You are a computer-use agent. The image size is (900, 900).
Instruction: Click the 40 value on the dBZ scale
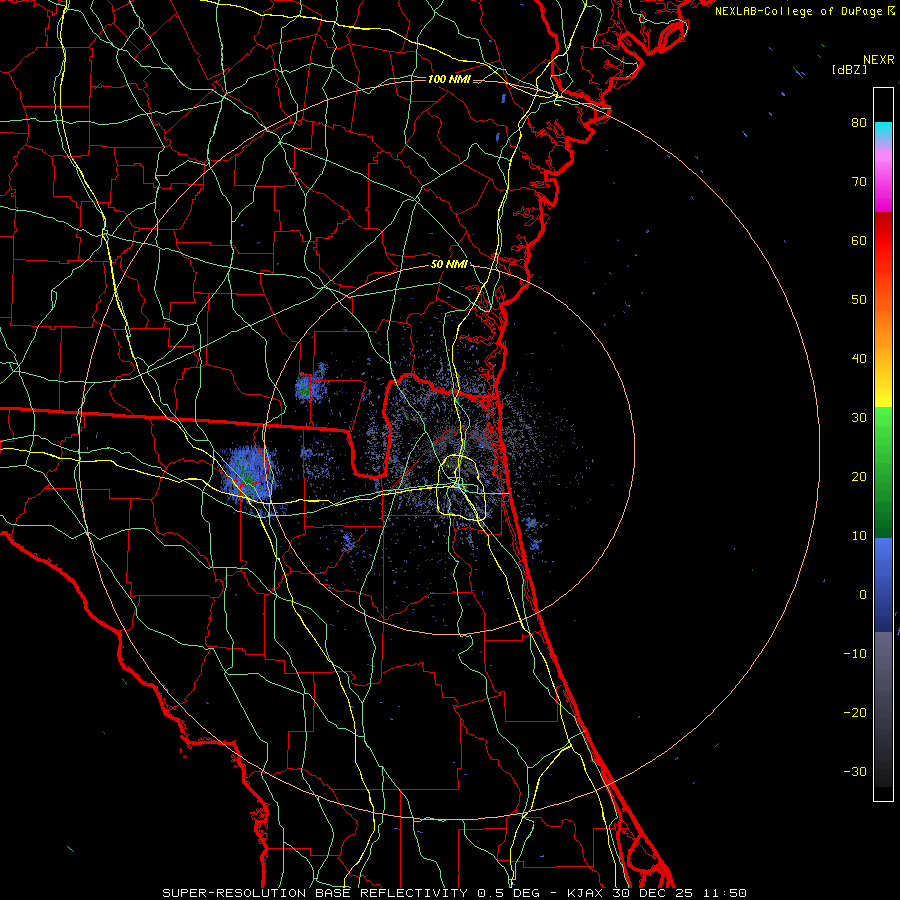click(x=859, y=359)
